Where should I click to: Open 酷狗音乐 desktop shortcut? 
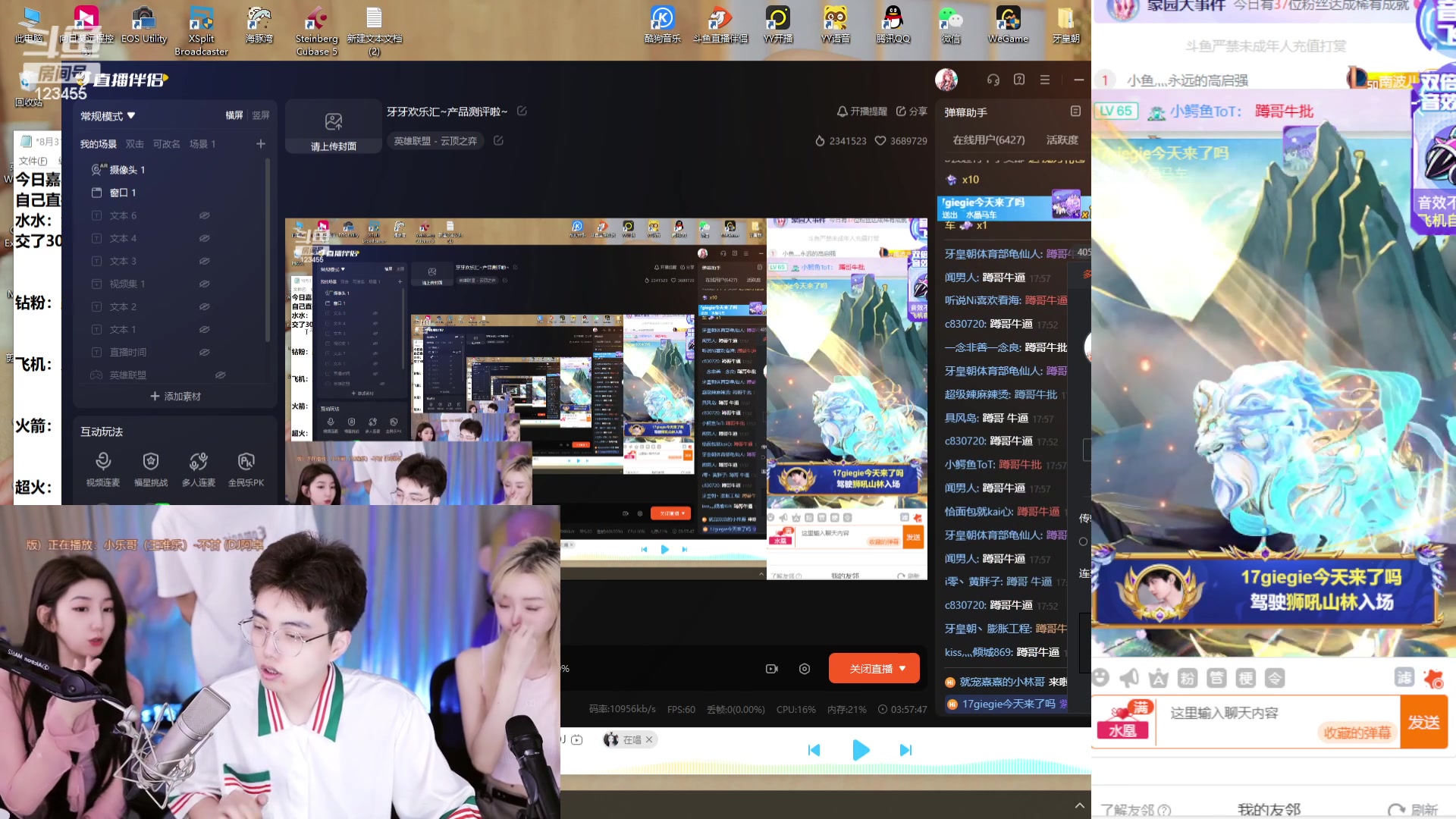coord(662,25)
